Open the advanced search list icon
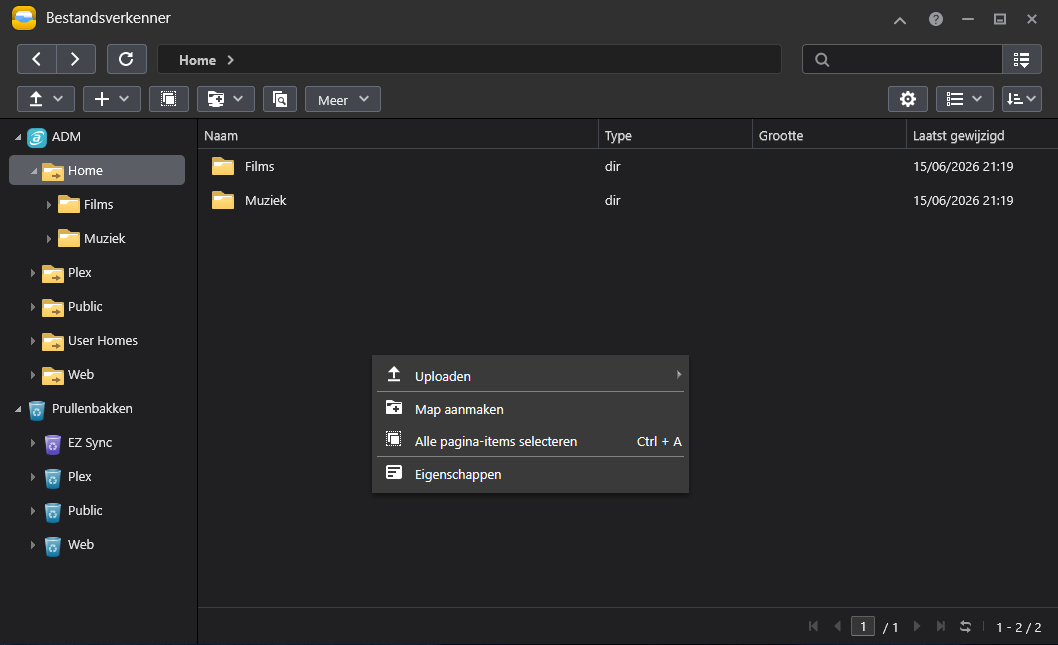Screen dimensions: 1058x645 (1022, 59)
